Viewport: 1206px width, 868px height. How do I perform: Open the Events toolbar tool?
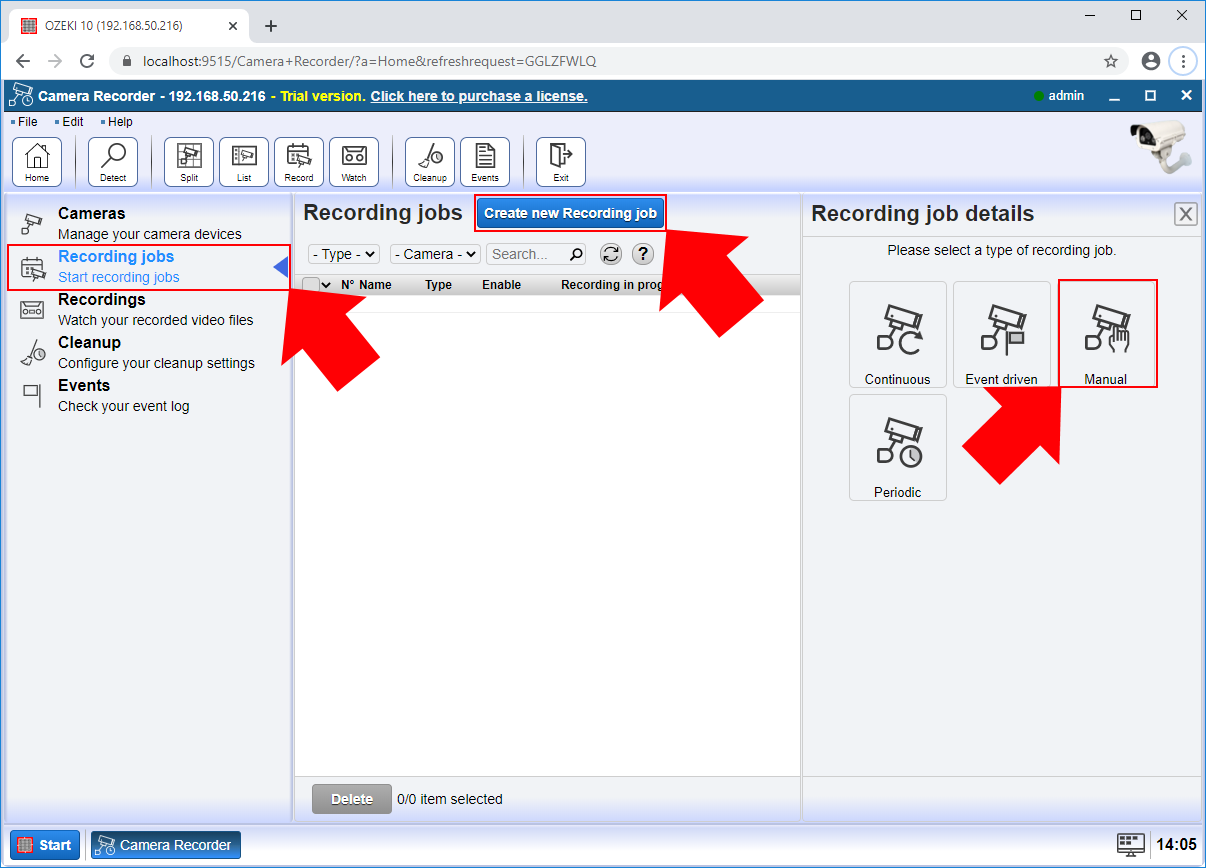[485, 162]
